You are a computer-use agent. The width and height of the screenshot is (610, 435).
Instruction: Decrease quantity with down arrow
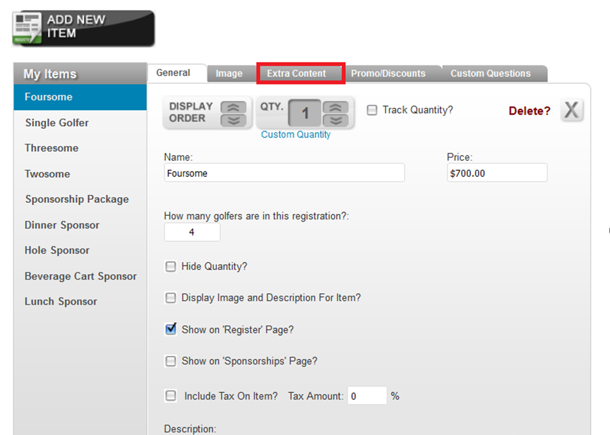[x=335, y=120]
